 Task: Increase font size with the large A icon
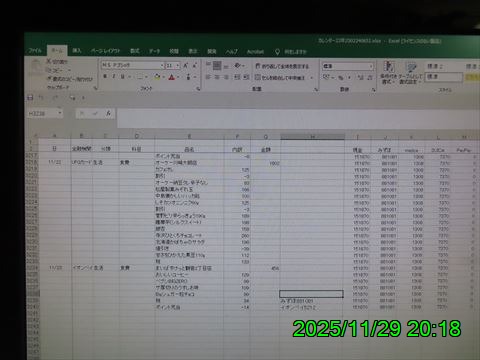pos(186,66)
